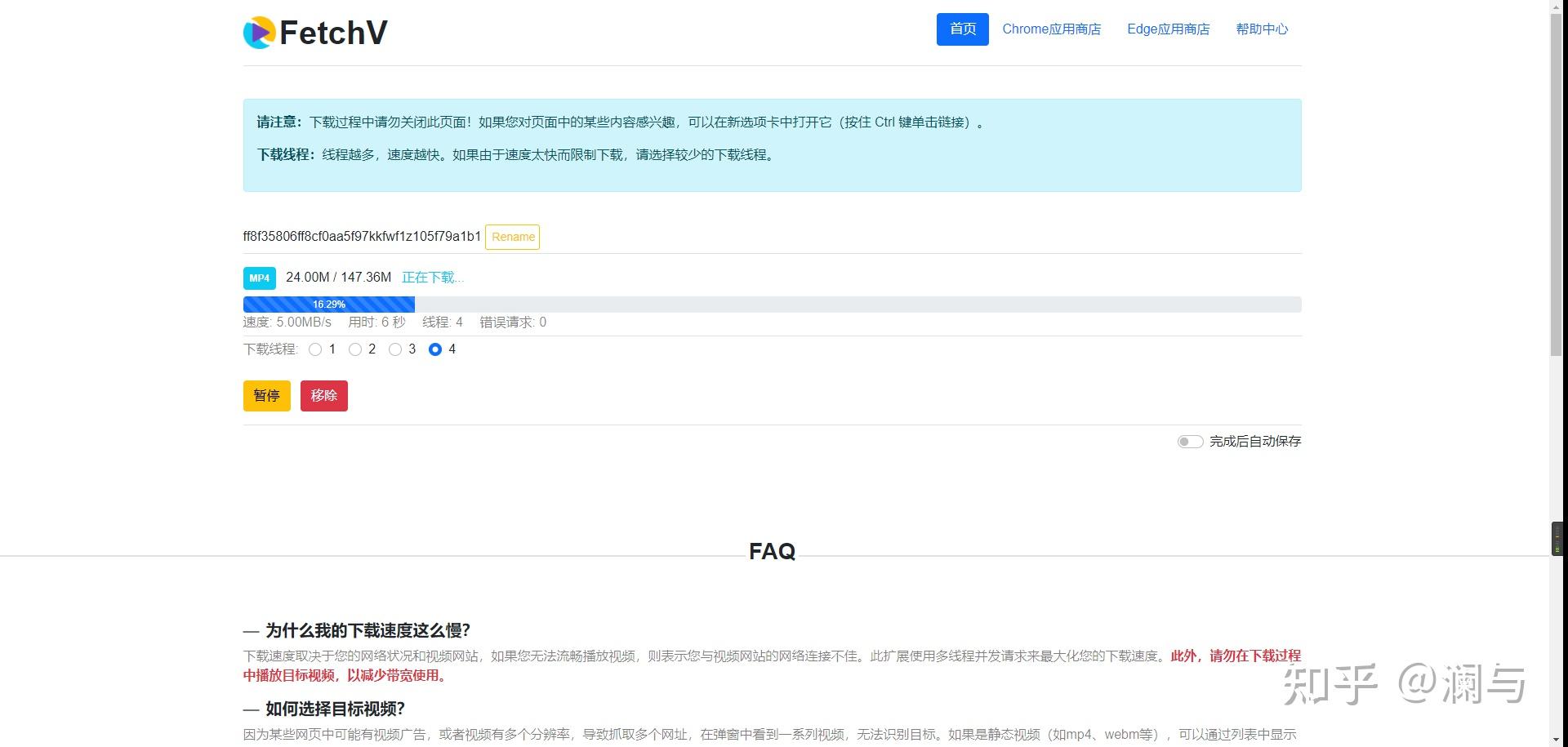Select 3 download threads
Viewport: 1568px width, 747px height.
395,349
